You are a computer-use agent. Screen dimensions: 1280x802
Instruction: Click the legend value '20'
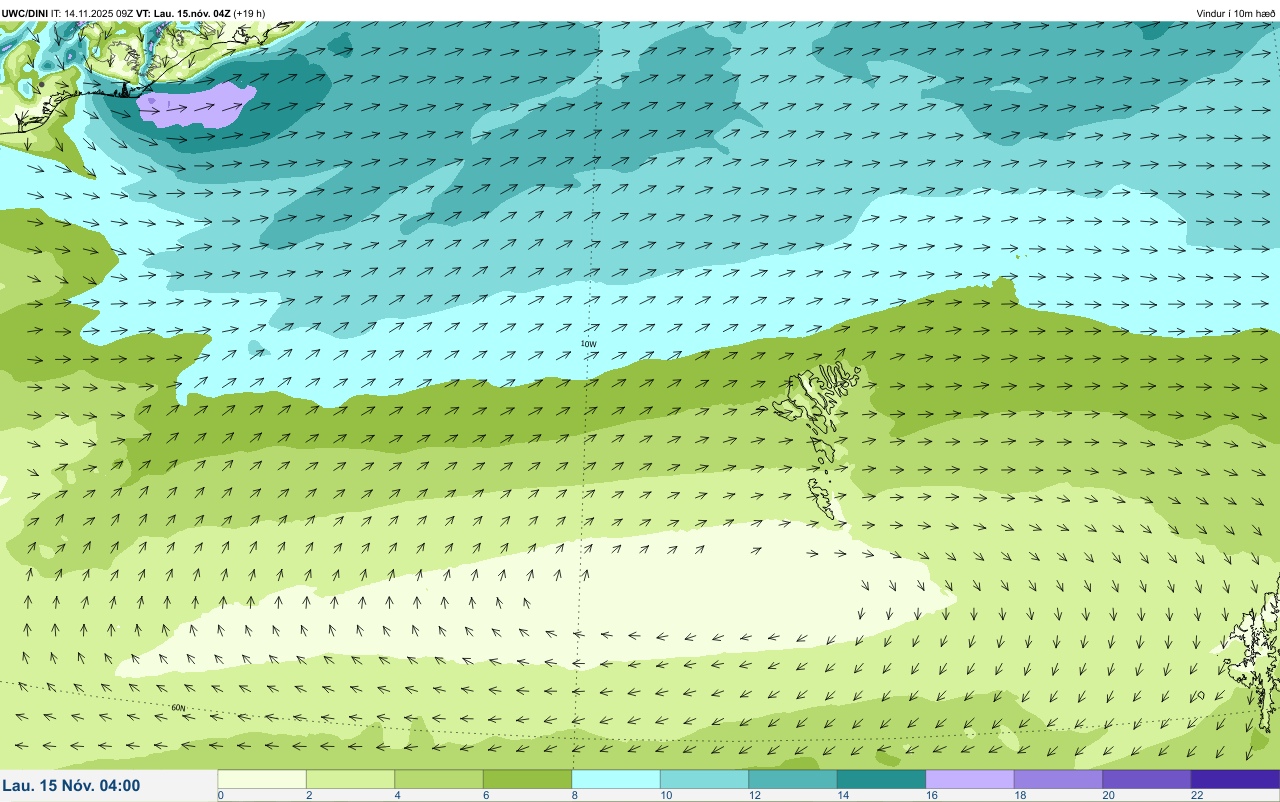point(1108,795)
